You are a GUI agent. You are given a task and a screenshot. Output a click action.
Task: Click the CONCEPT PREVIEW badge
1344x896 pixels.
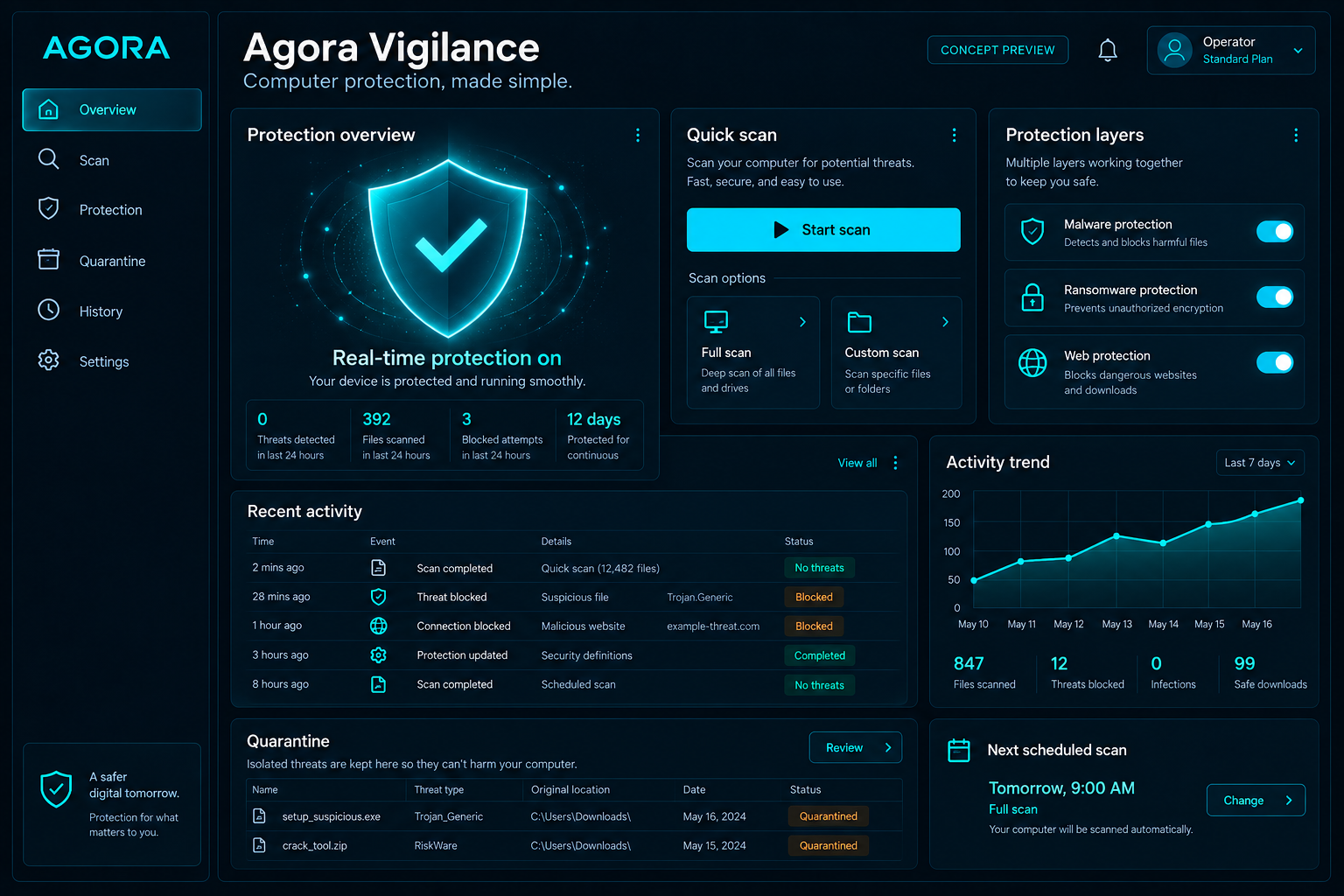coord(997,50)
